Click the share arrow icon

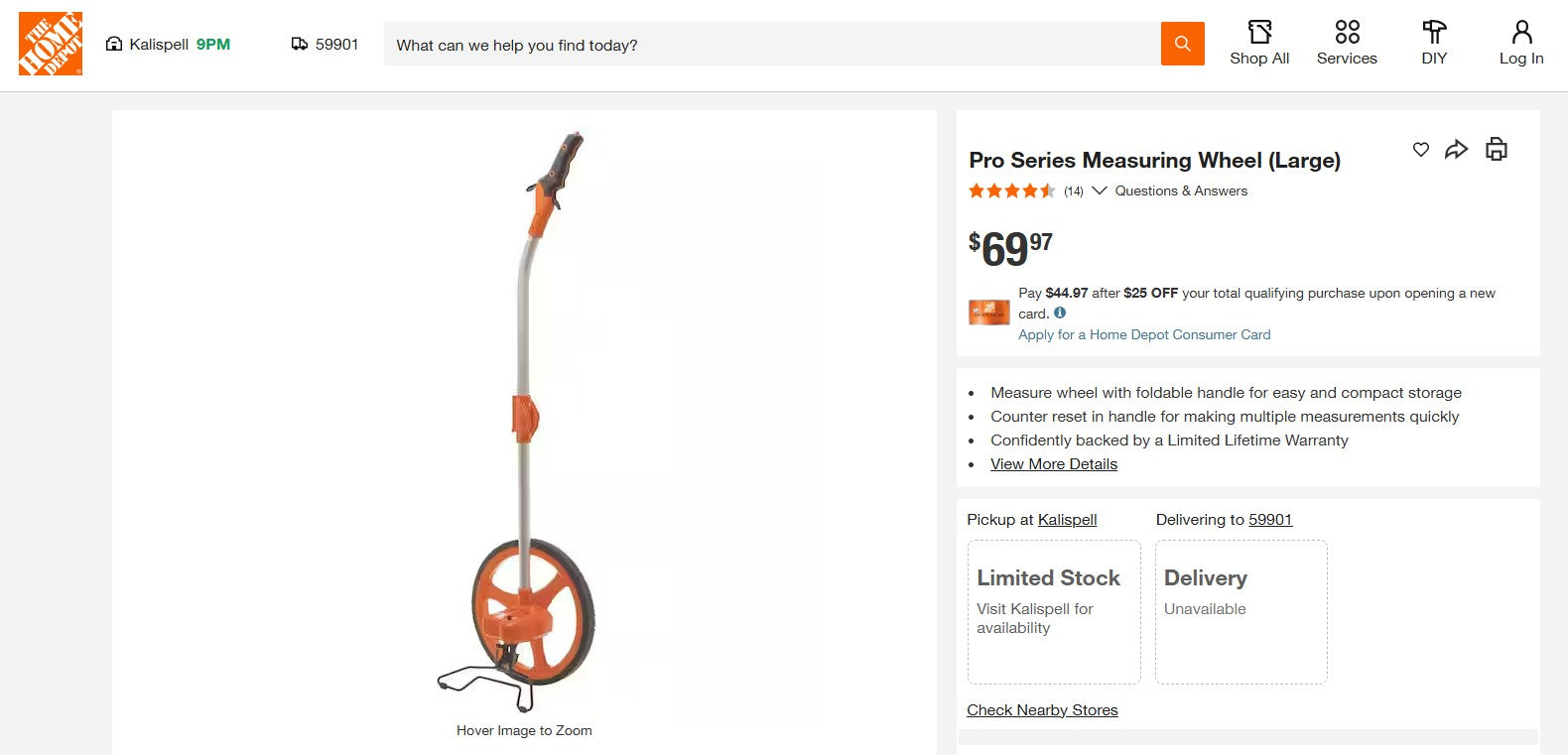[x=1458, y=149]
